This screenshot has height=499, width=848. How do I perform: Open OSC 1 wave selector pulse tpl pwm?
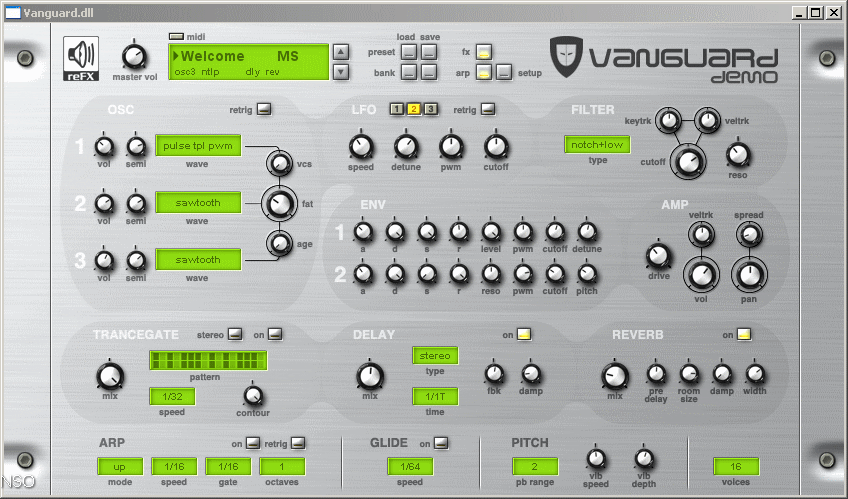coord(198,145)
